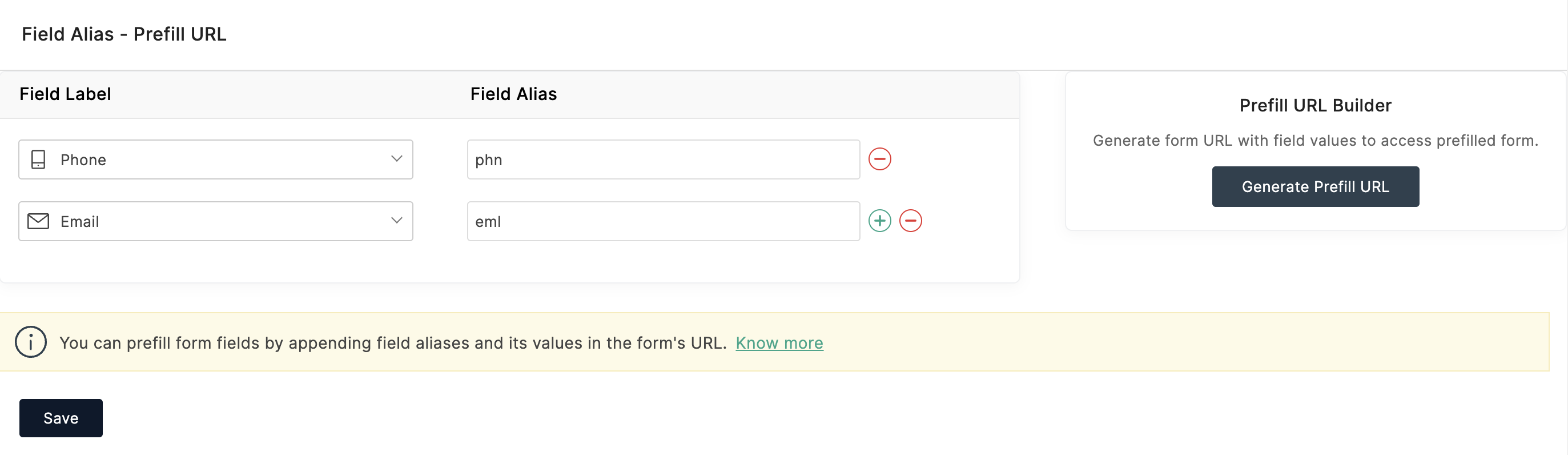Open the Know more link
This screenshot has height=455, width=1568.
(x=778, y=343)
